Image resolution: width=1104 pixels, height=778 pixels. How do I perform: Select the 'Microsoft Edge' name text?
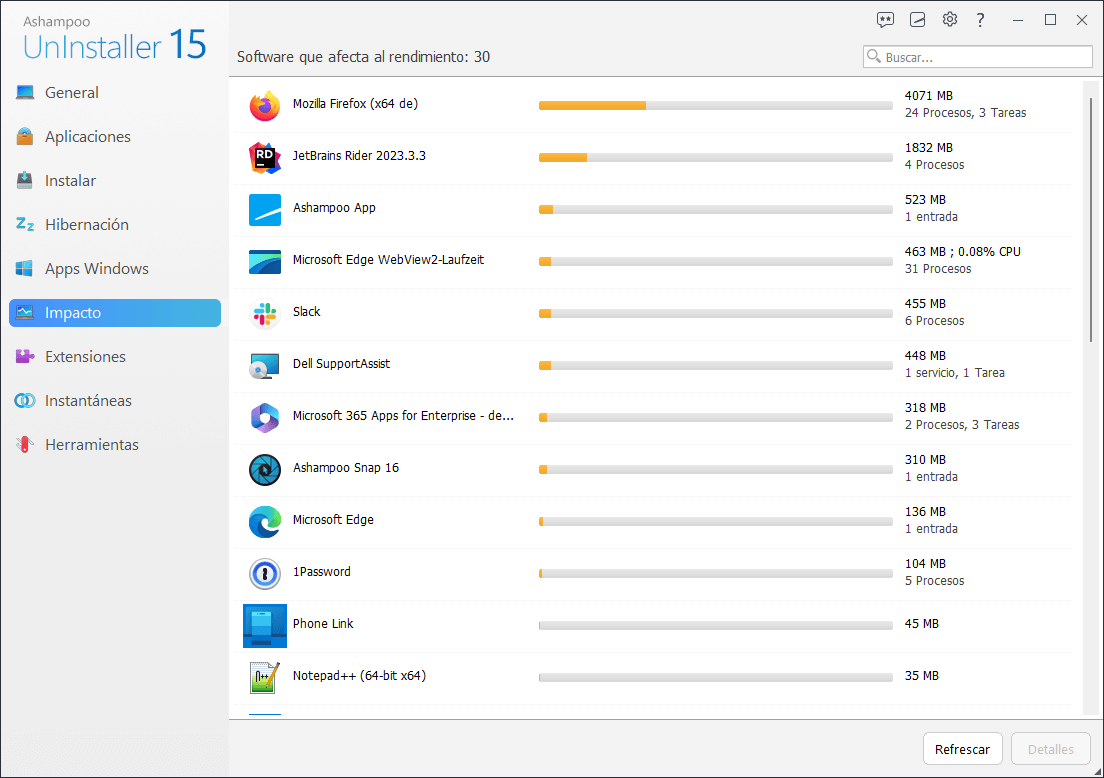333,520
